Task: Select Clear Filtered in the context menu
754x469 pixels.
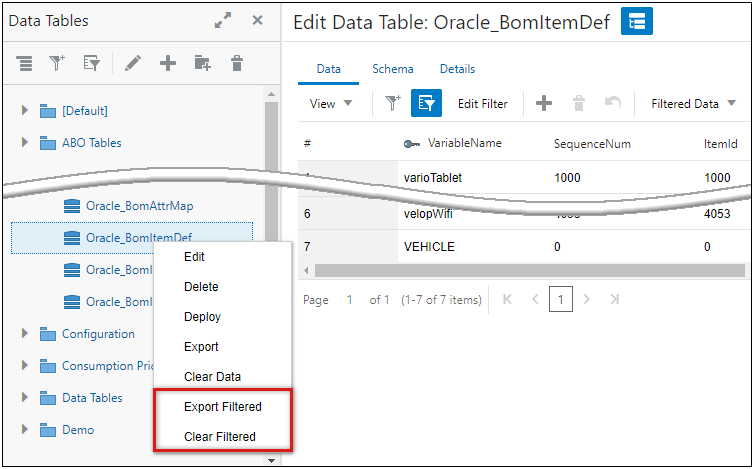Action: click(220, 436)
